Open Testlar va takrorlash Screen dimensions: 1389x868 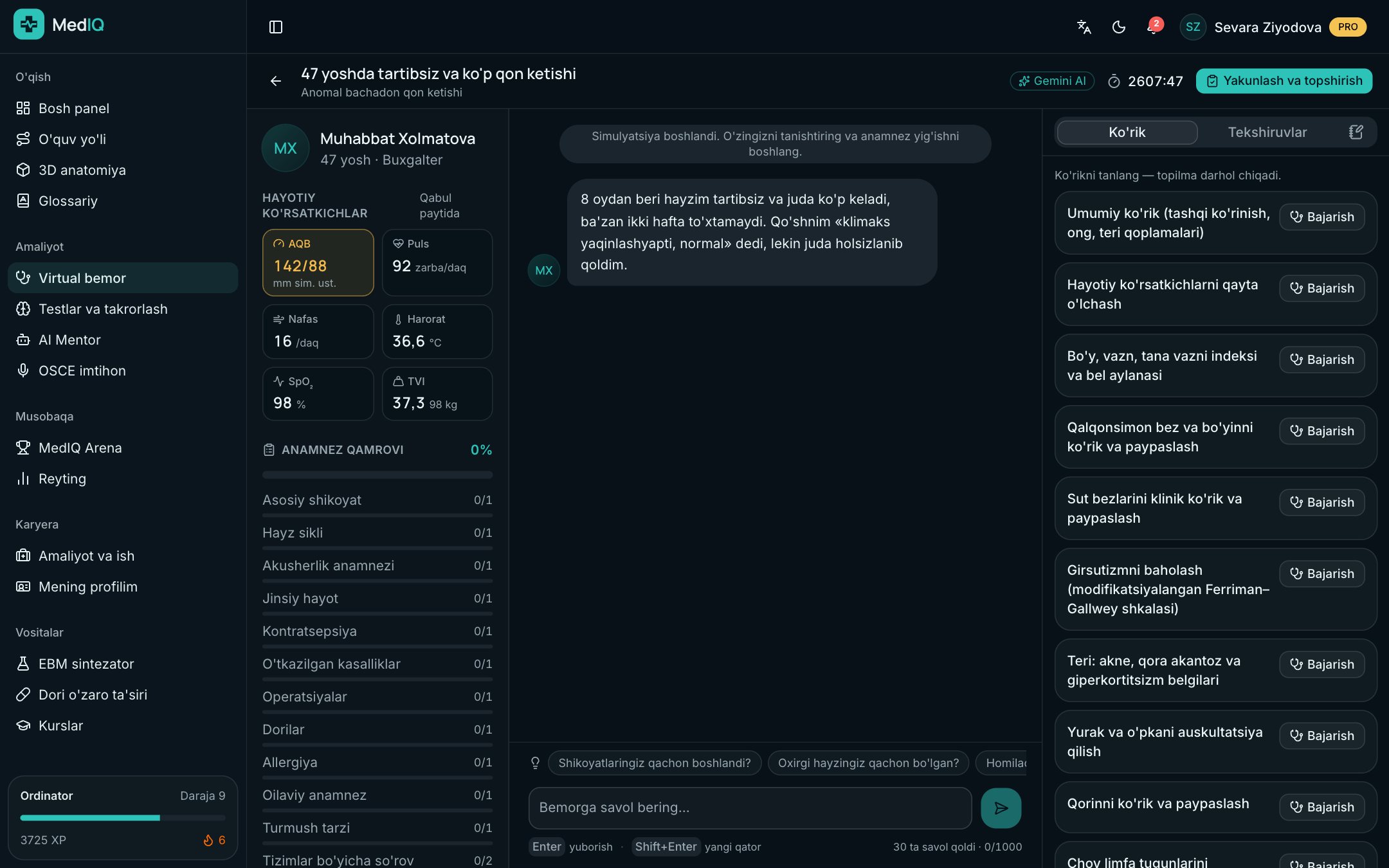coord(123,309)
